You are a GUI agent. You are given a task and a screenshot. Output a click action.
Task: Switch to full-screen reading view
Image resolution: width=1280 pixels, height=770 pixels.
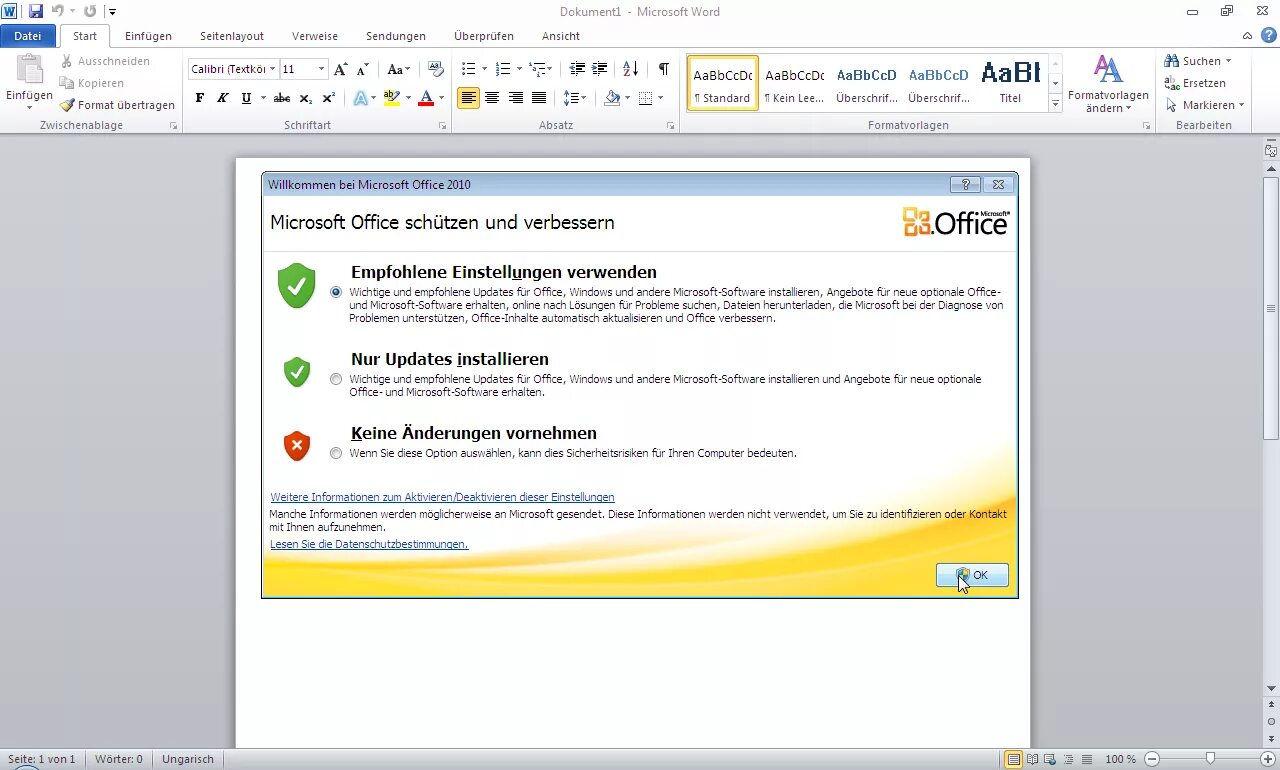point(1033,760)
